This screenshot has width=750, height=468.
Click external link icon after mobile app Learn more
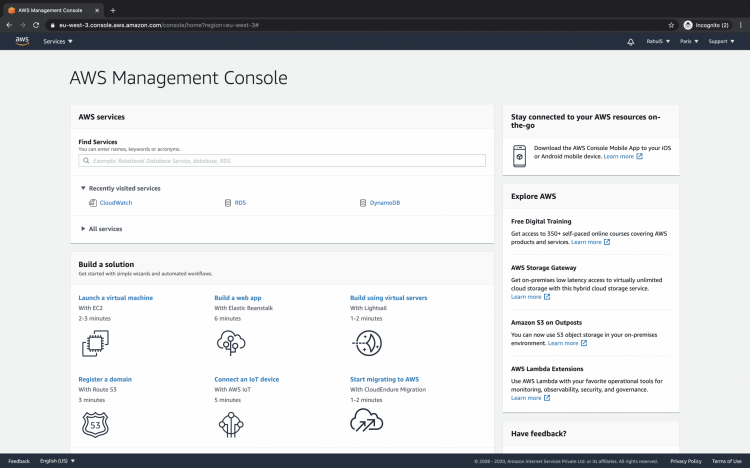tap(640, 156)
